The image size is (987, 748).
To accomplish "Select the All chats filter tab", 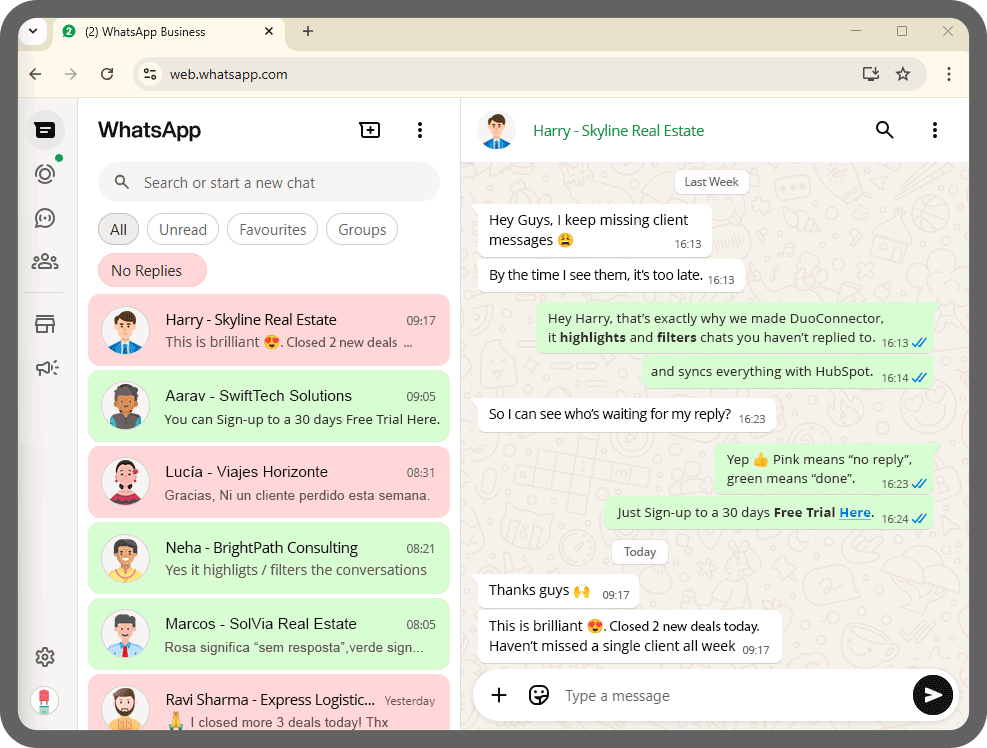I will 118,229.
